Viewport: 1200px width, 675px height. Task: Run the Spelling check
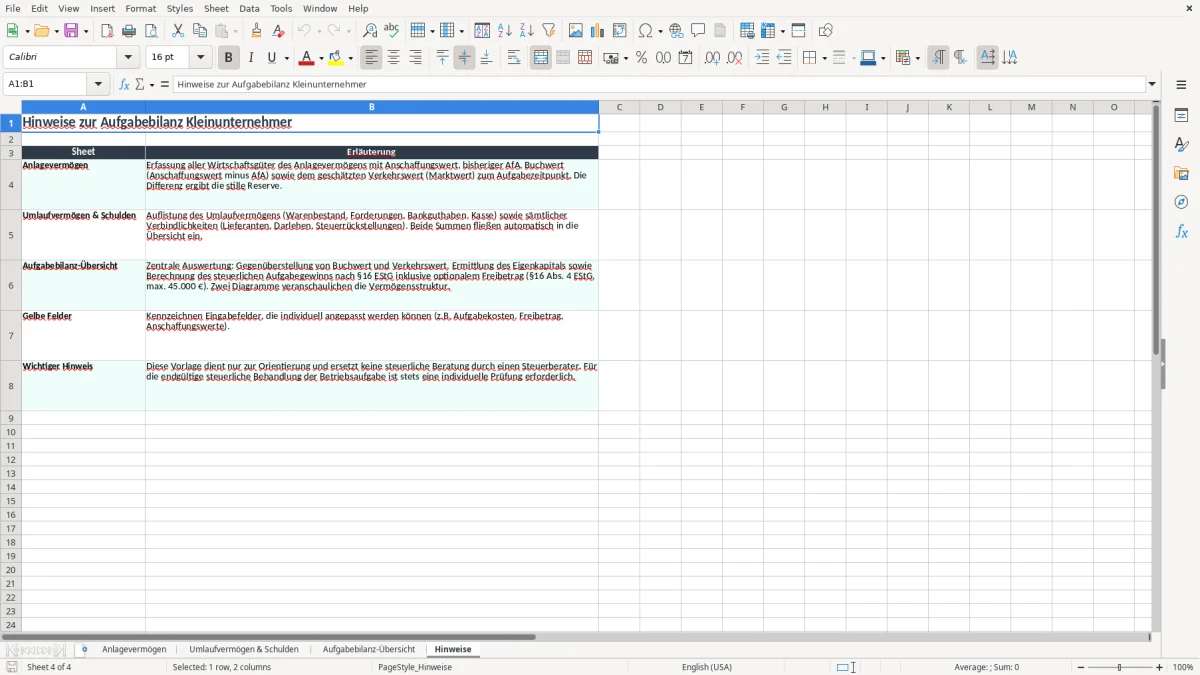coord(392,31)
